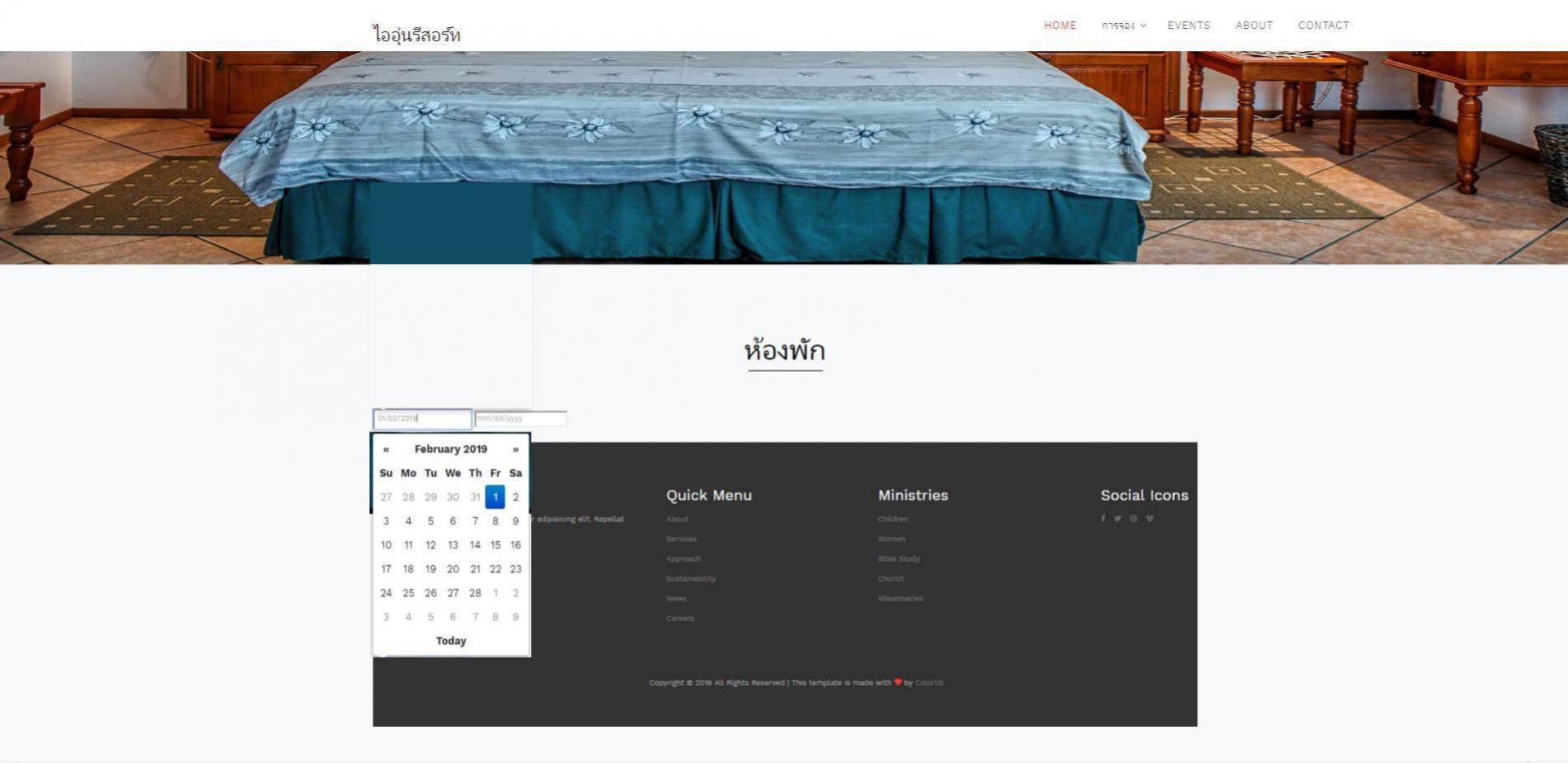Open Children link under Ministries
The width and height of the screenshot is (1568, 763).
(893, 520)
